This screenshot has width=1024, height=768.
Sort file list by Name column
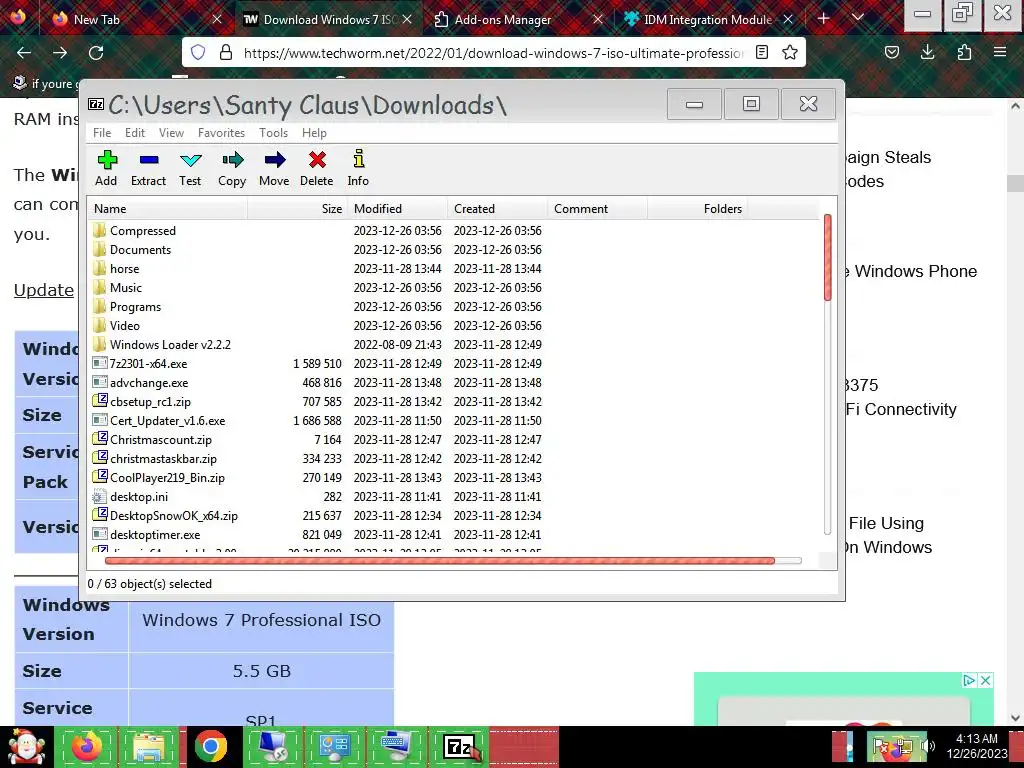click(167, 209)
